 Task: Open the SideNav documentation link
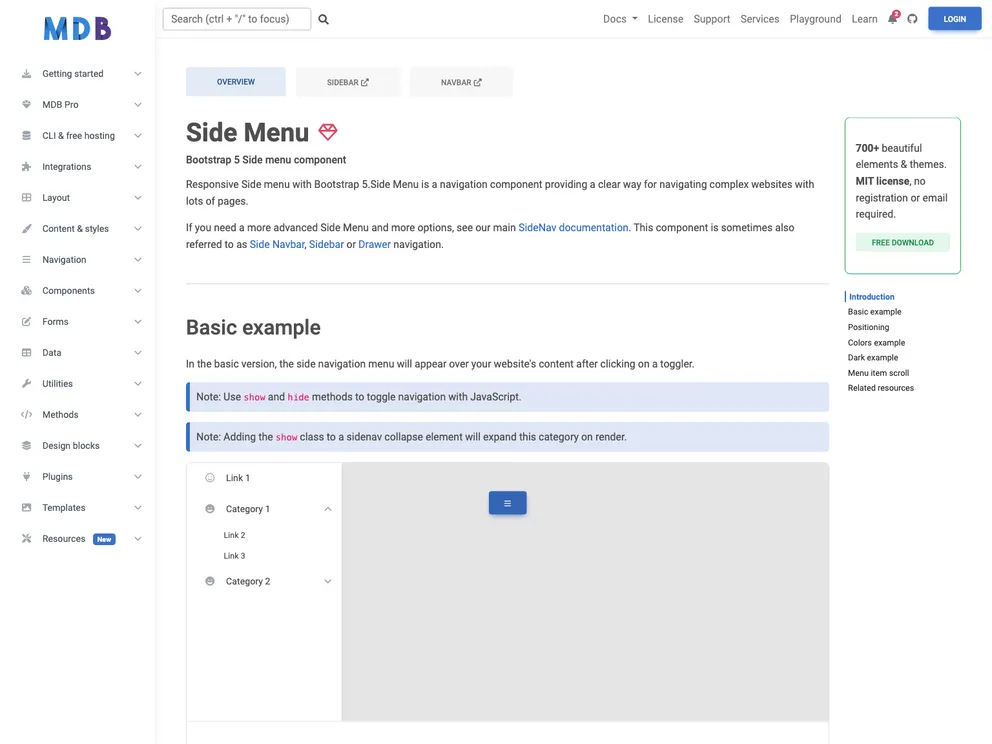click(573, 227)
